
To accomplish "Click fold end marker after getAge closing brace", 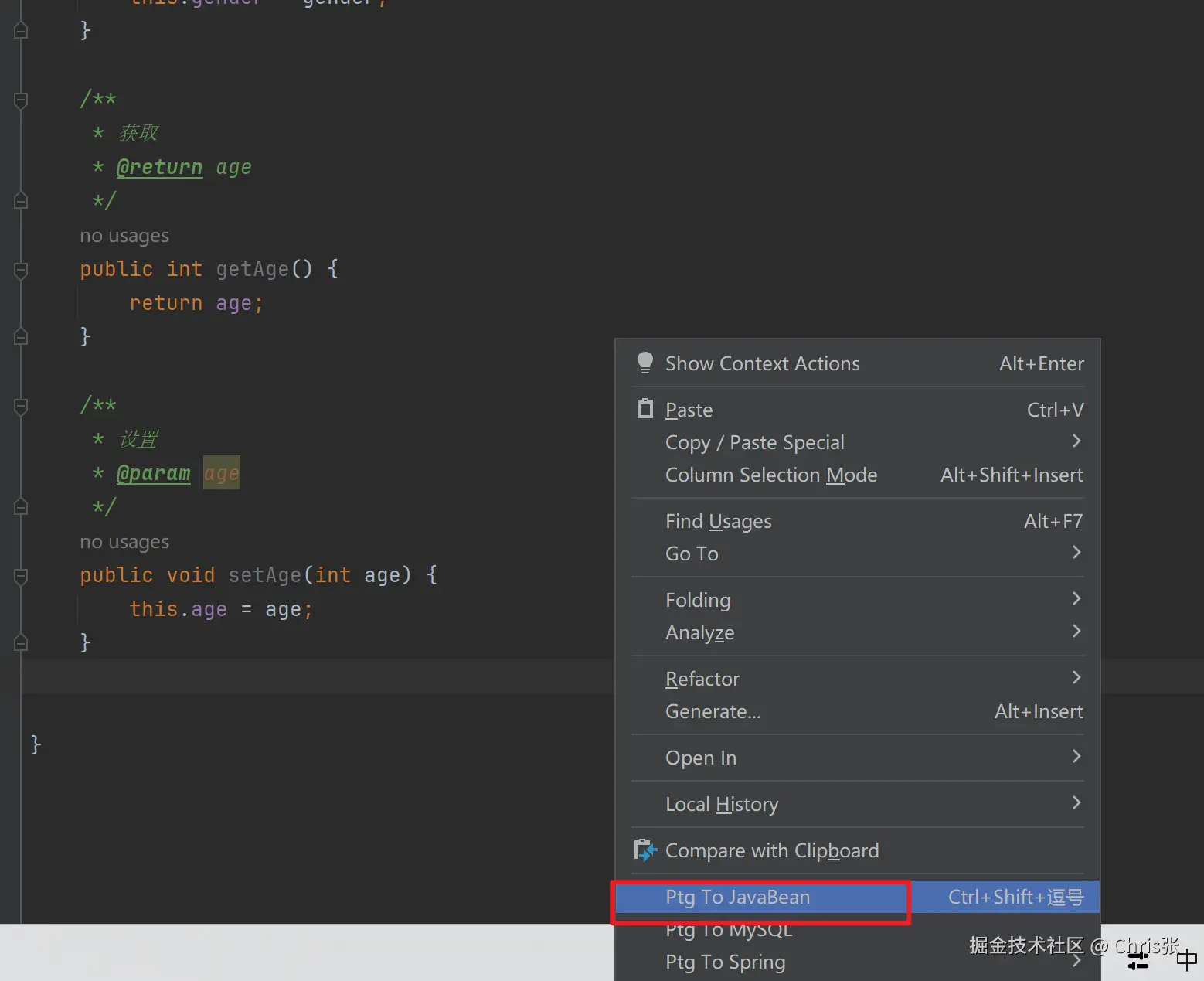I will [21, 336].
